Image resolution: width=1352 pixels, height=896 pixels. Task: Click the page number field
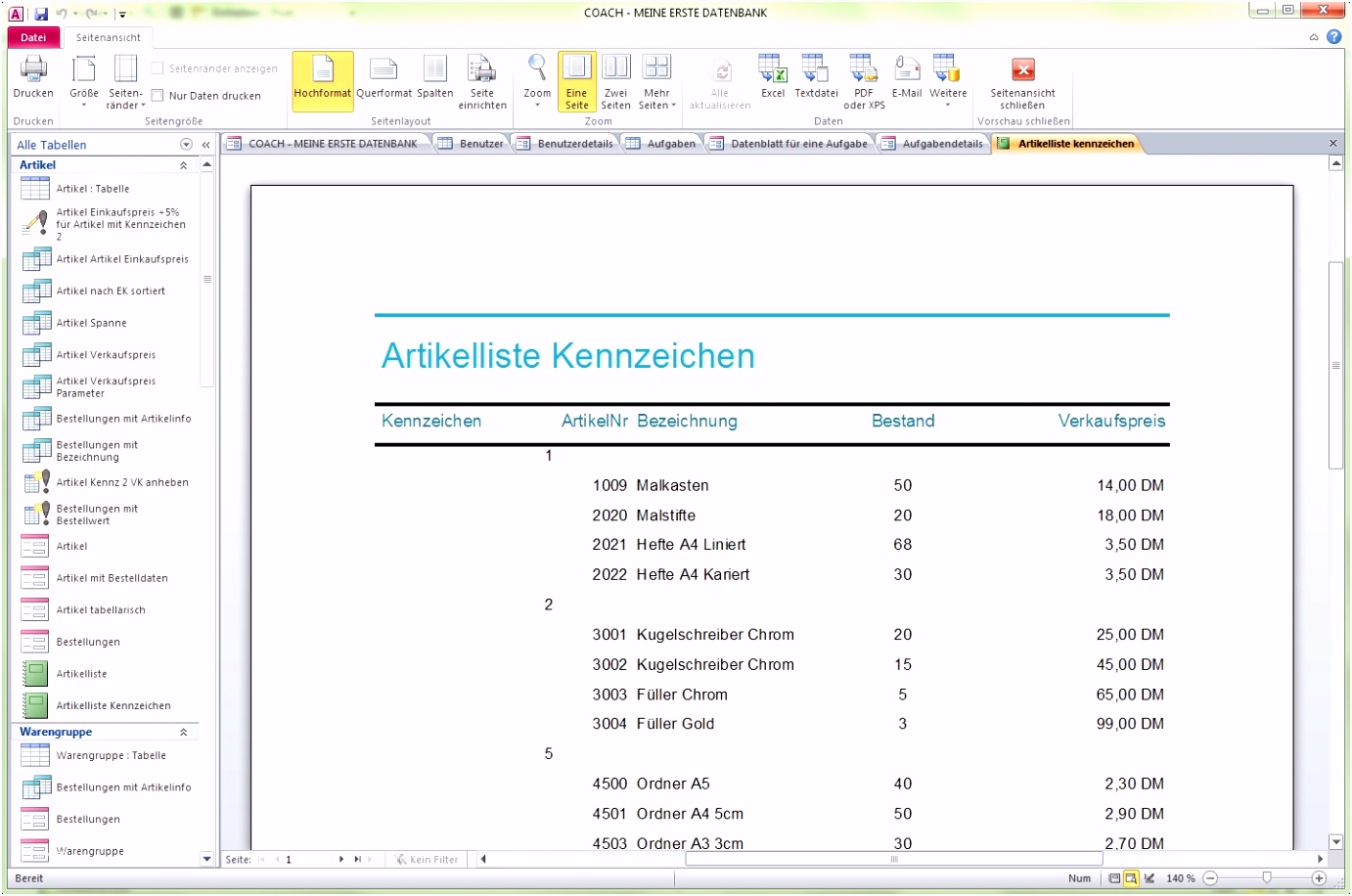(x=308, y=859)
